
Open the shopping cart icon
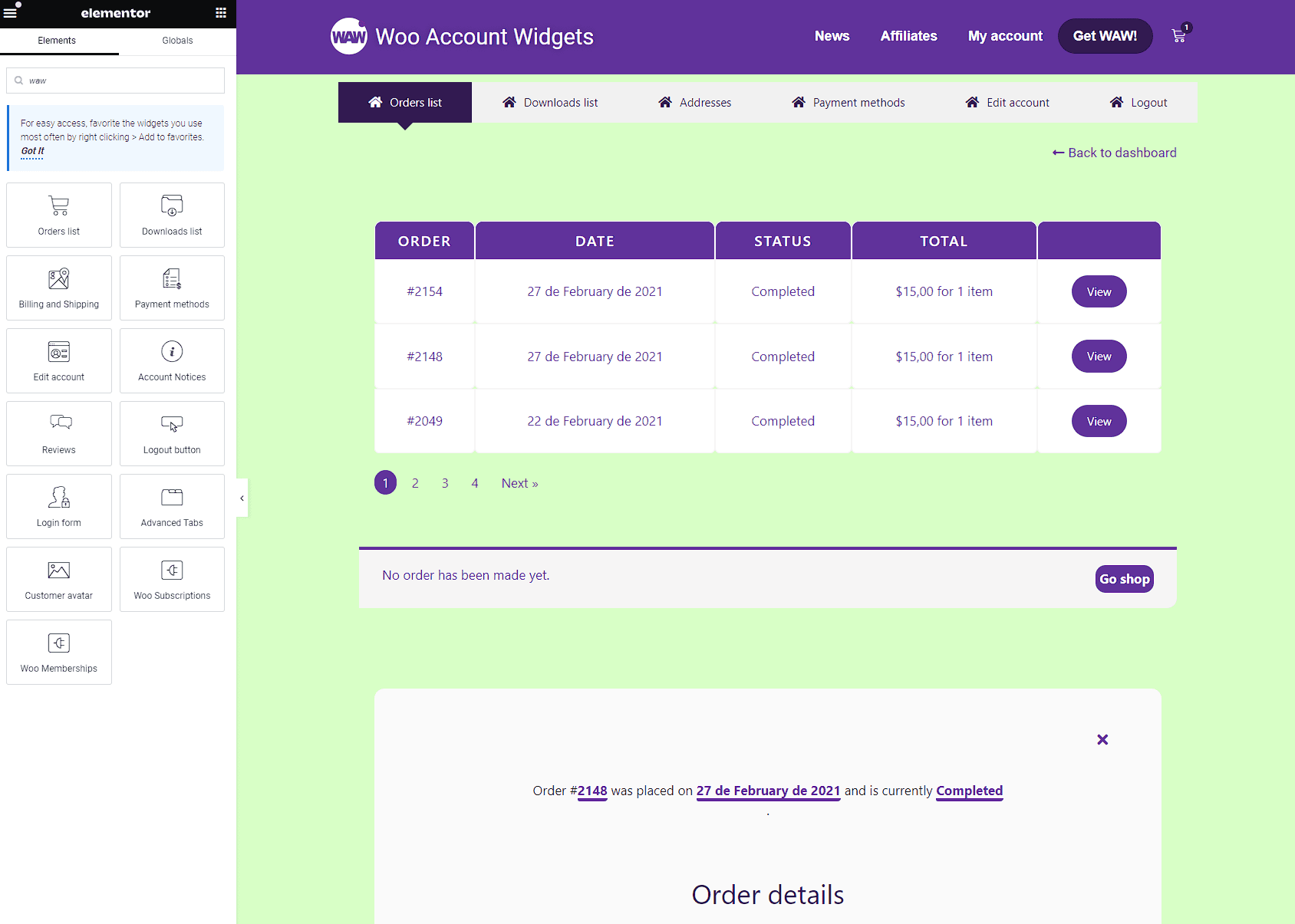click(1179, 35)
